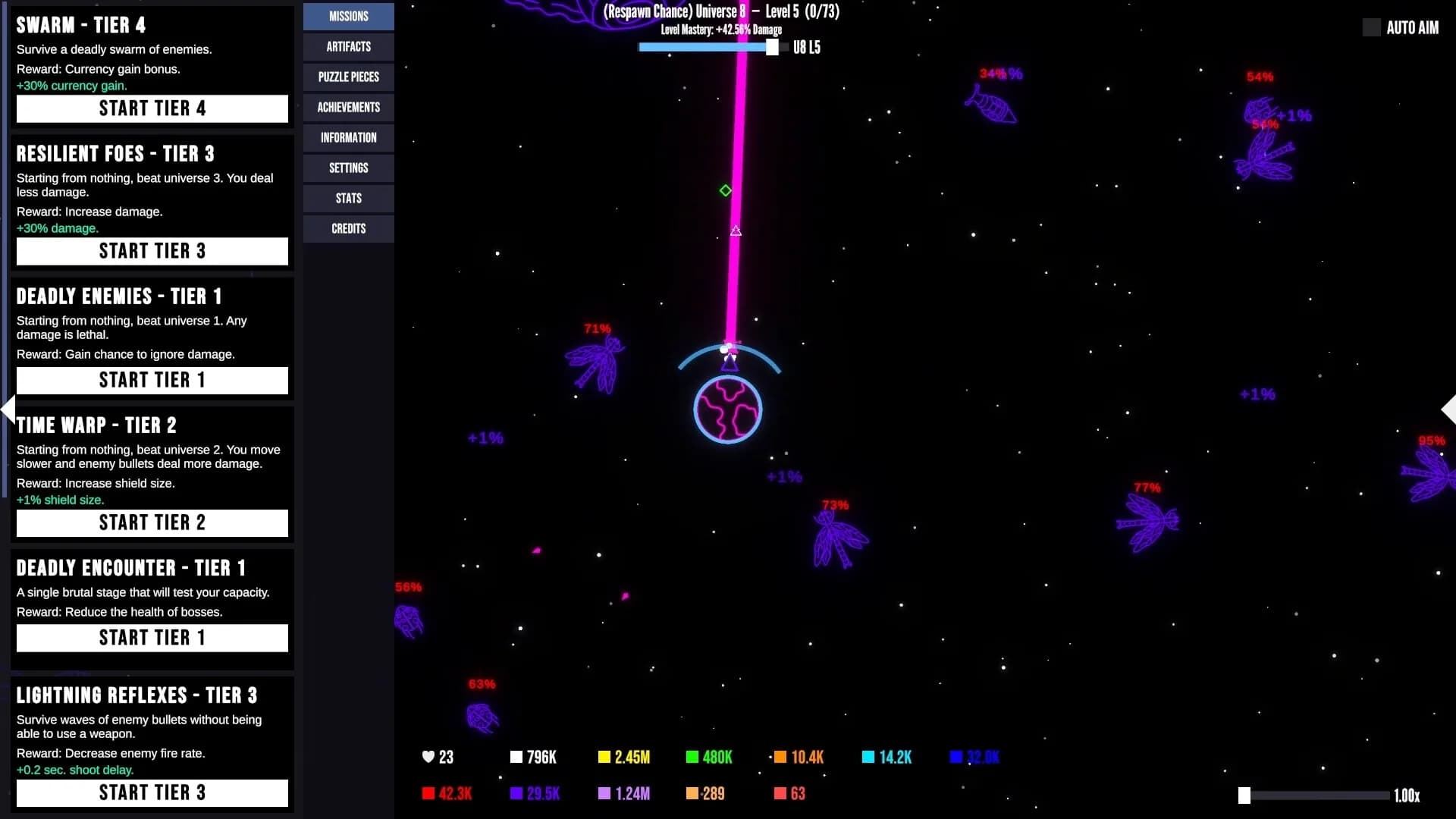The width and height of the screenshot is (1456, 819).
Task: Click the player ship above planet
Action: pos(730,362)
